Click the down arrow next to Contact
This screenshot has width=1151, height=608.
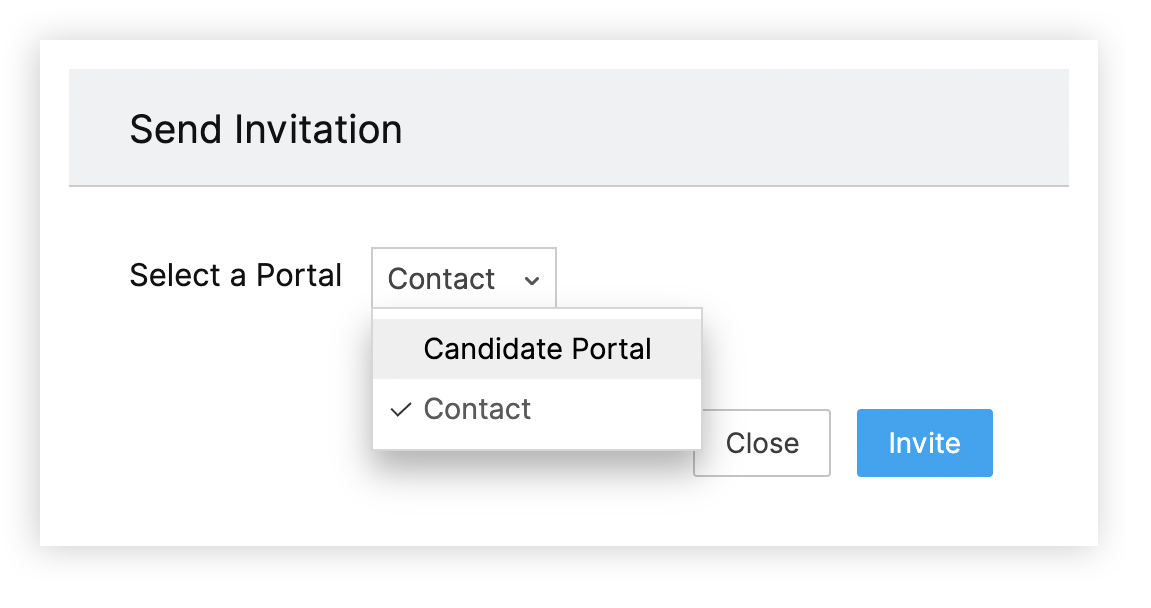[532, 281]
